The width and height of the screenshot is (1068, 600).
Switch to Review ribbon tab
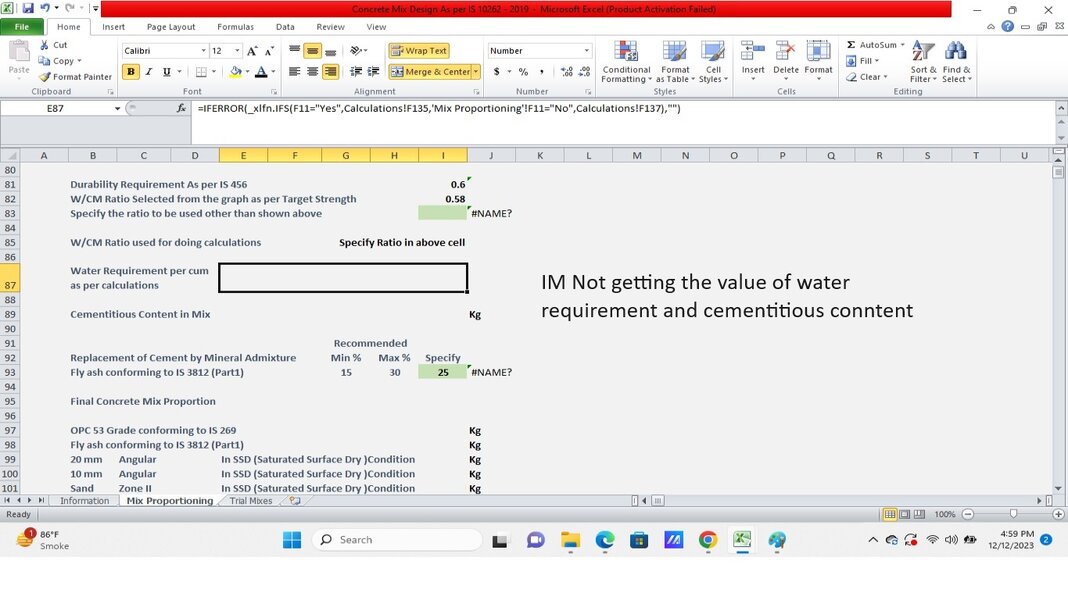(x=330, y=27)
